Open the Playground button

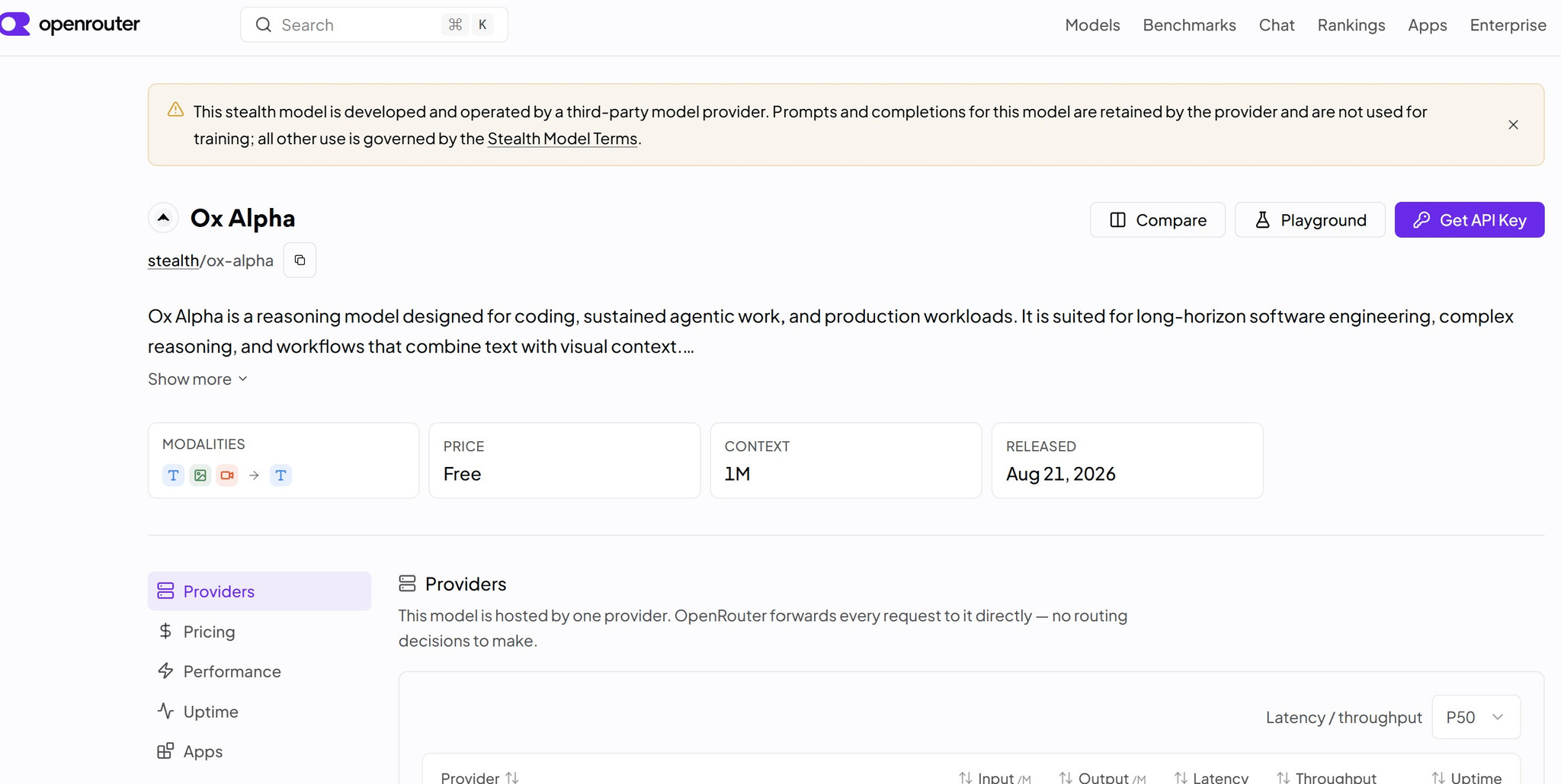pos(1309,220)
